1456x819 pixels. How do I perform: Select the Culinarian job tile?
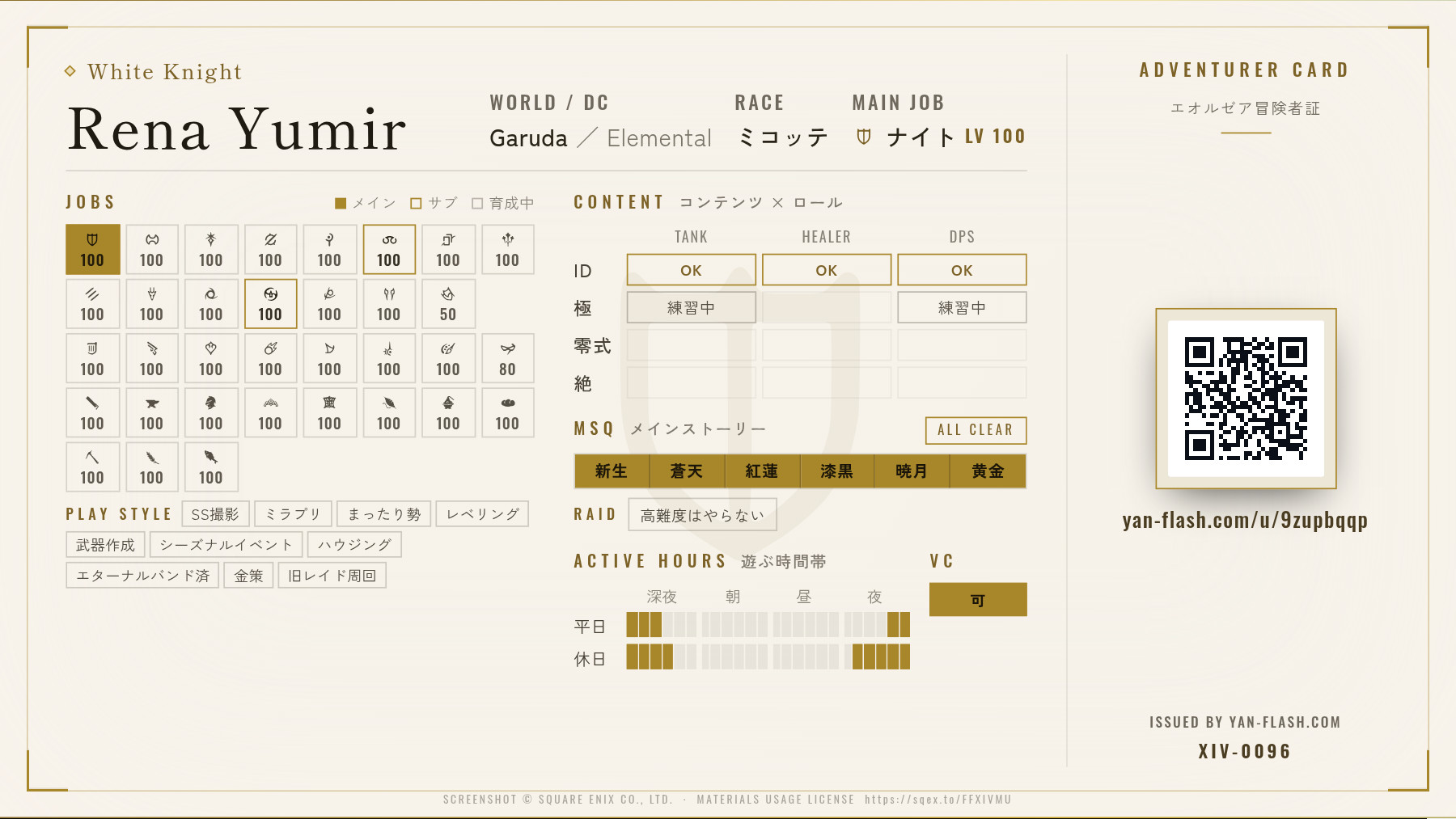[507, 412]
